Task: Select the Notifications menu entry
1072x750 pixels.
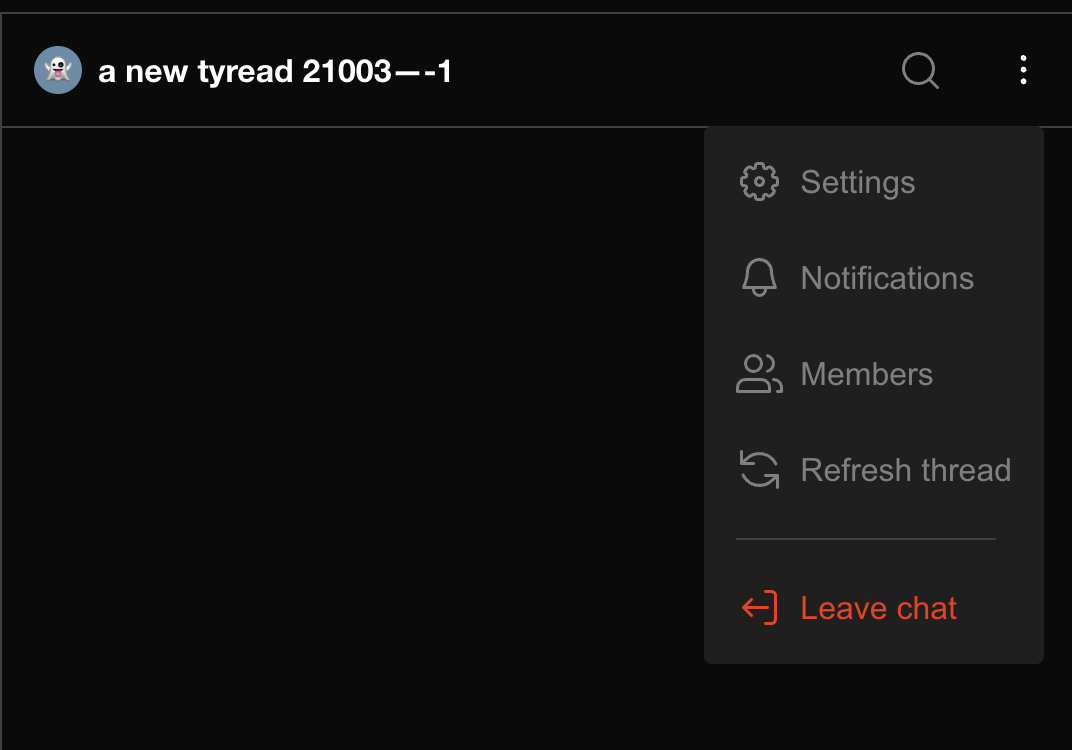Action: pos(887,278)
